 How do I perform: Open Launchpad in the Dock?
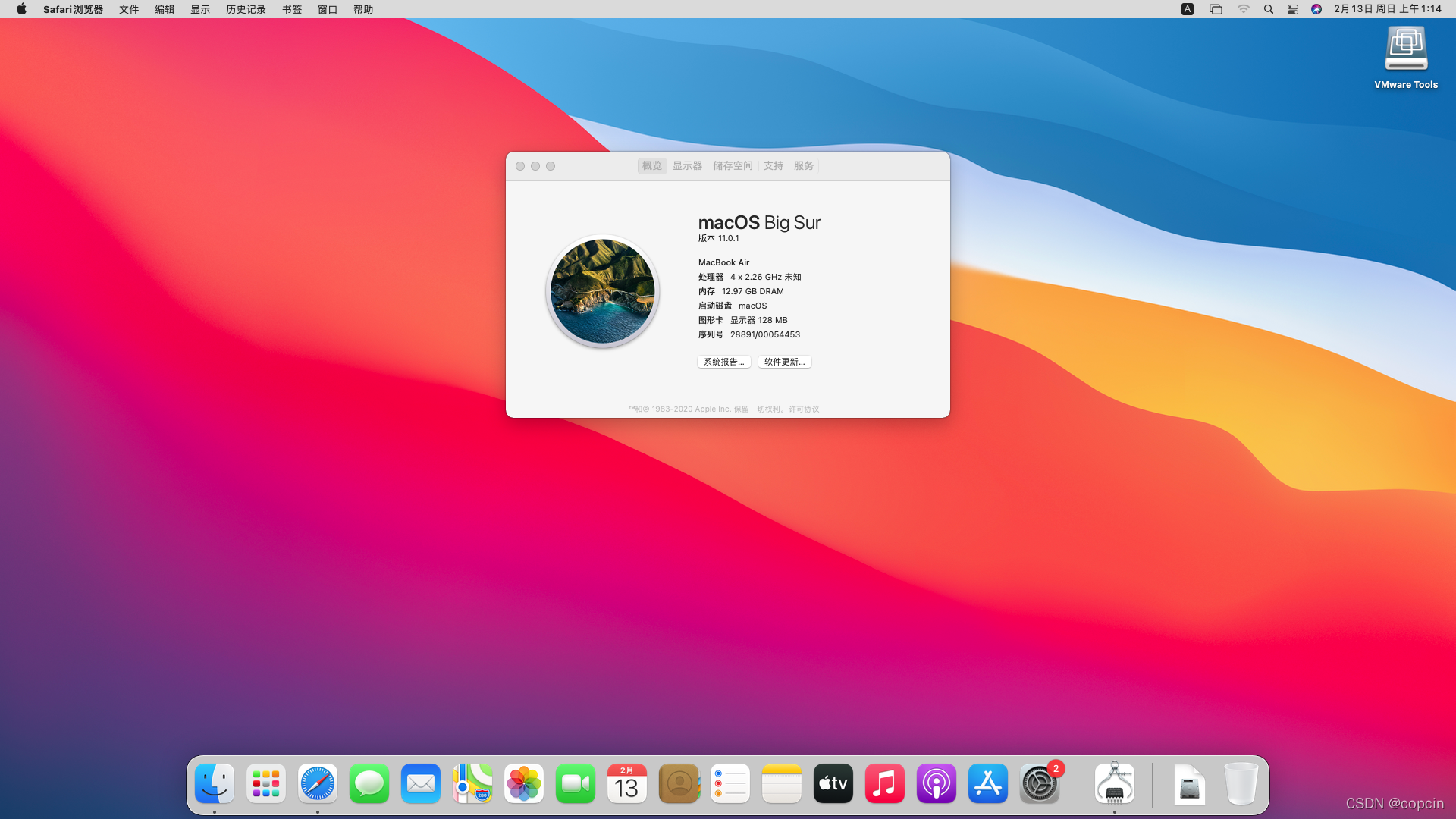pos(266,783)
